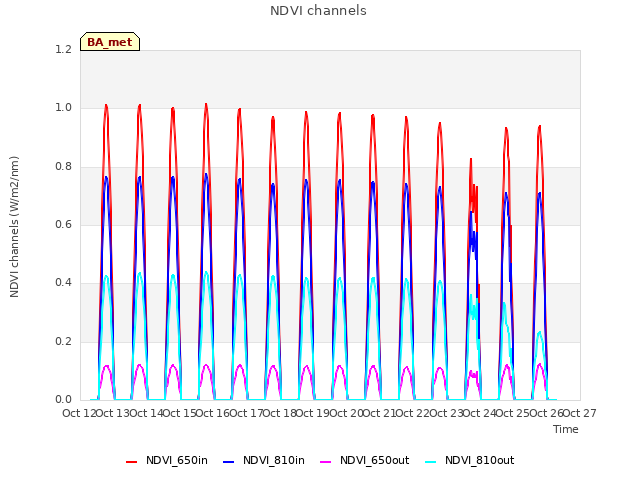Click the low cyan peak on Oct 25
This screenshot has height=480, width=640.
tap(540, 332)
